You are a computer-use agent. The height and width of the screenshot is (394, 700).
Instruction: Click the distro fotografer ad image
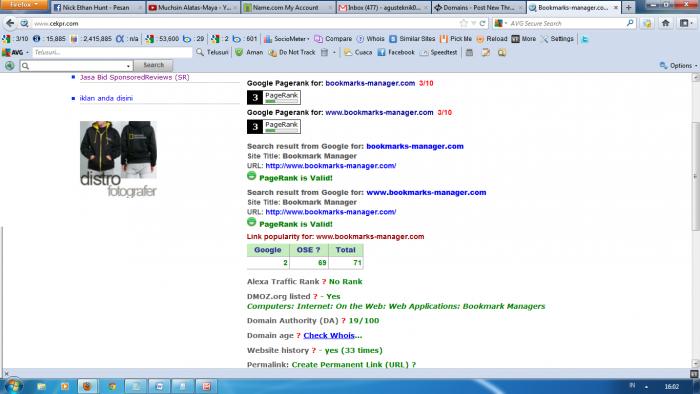click(x=118, y=159)
